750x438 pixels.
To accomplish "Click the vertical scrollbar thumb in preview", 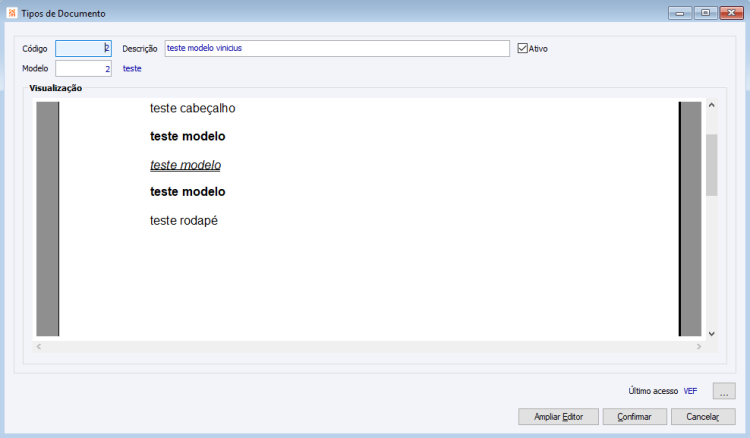I will 711,165.
